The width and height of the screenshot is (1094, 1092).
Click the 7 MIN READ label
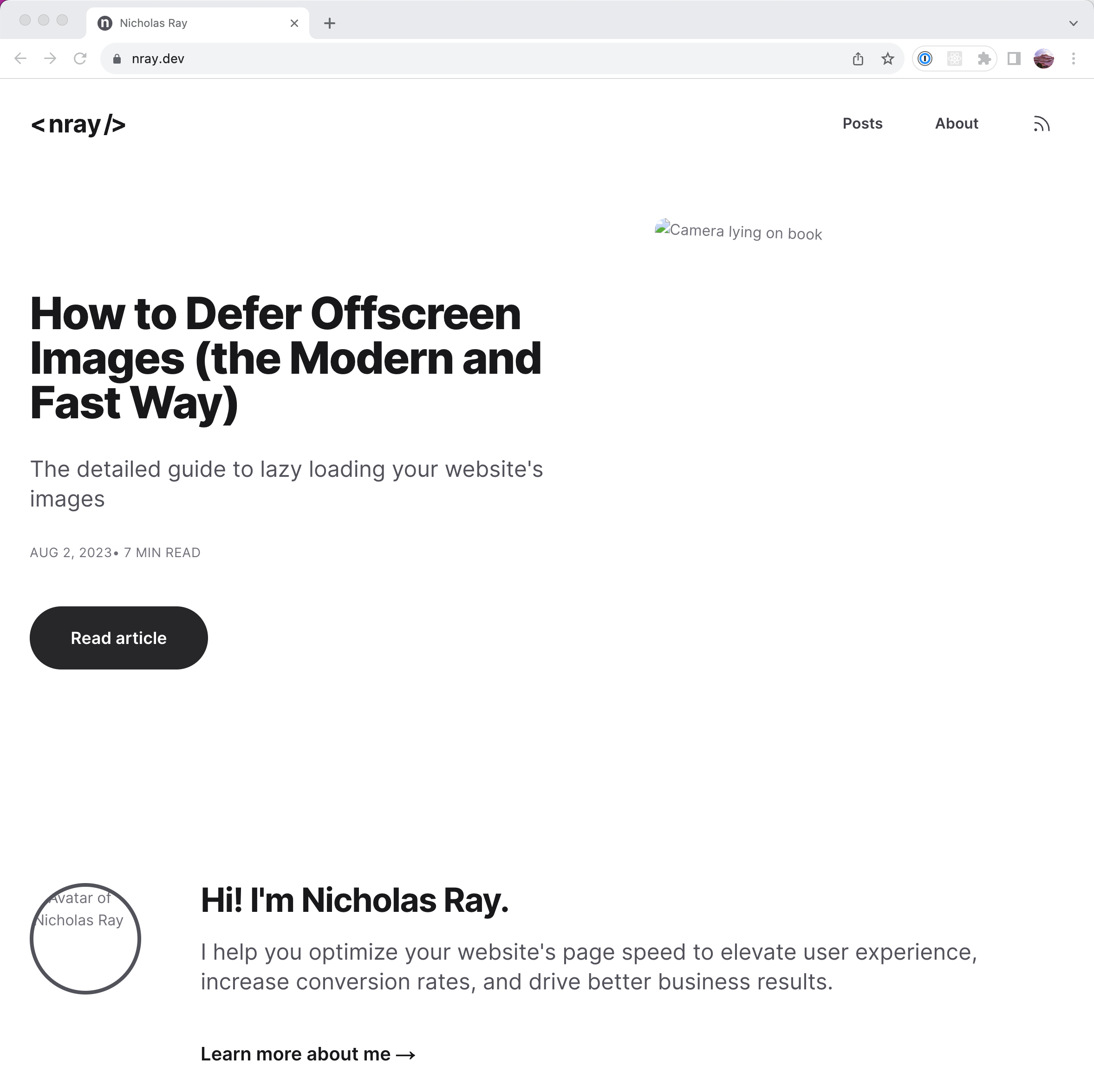(x=162, y=552)
